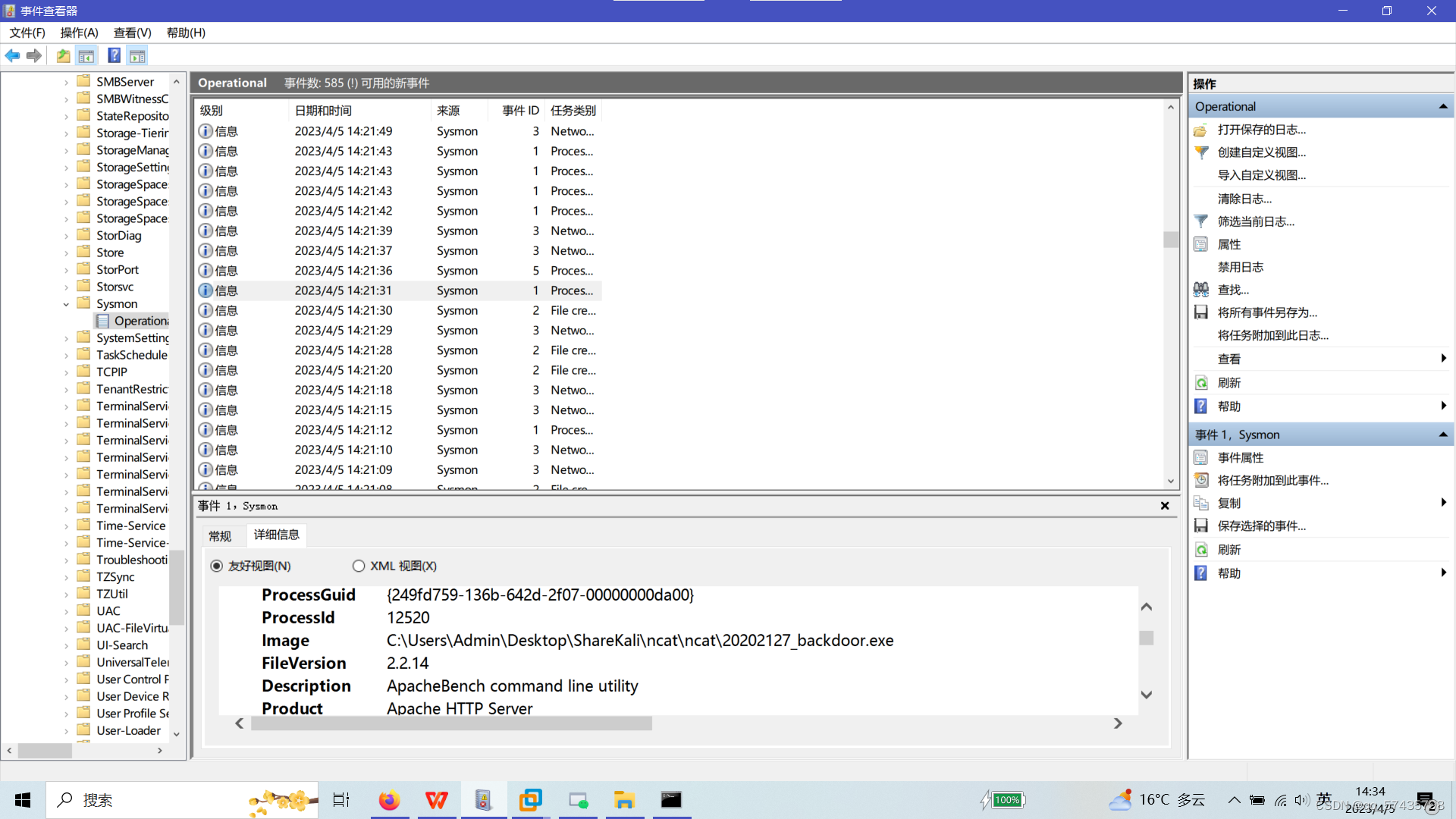
Task: Click the taskbar search box
Action: pyautogui.click(x=182, y=800)
